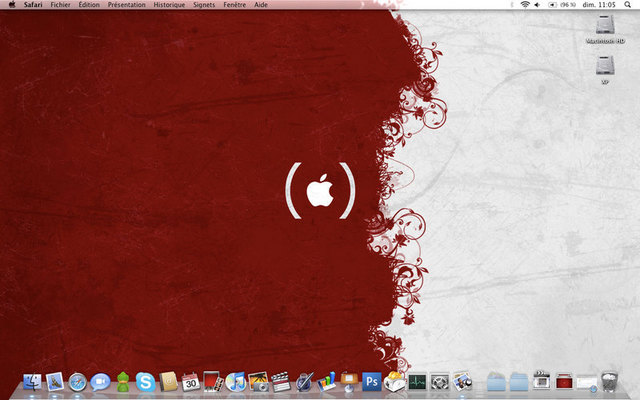Screen dimensions: 640x400
Task: Open the green Adium duck icon
Action: (x=123, y=382)
